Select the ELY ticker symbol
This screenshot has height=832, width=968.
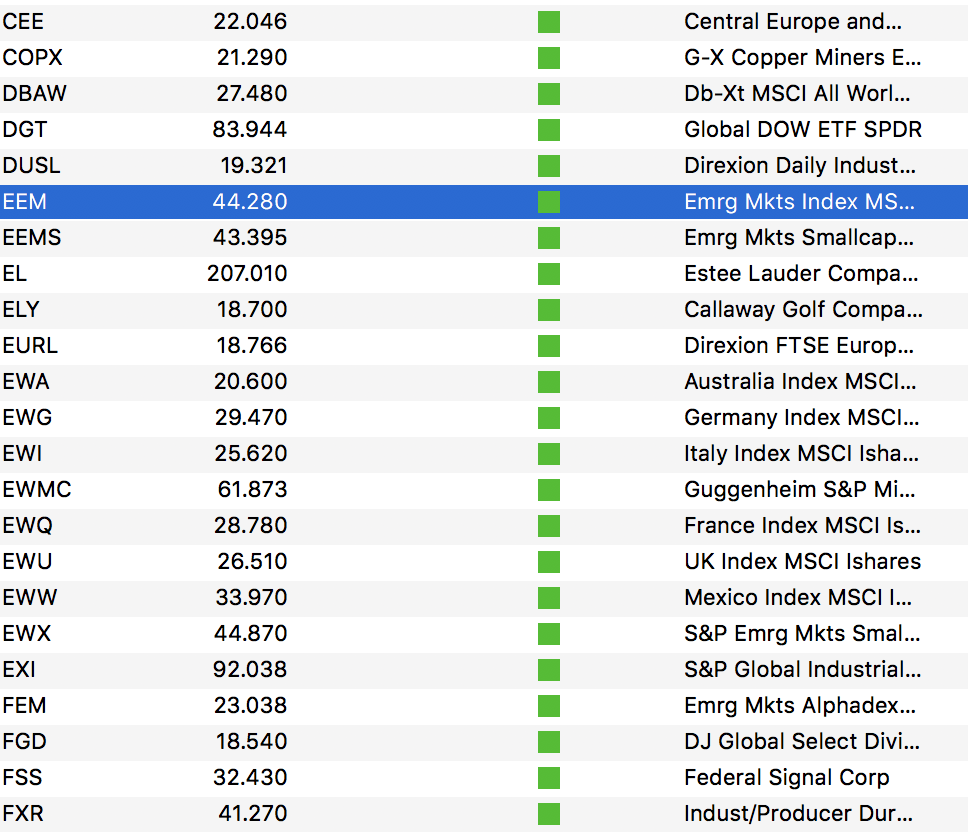(x=20, y=309)
